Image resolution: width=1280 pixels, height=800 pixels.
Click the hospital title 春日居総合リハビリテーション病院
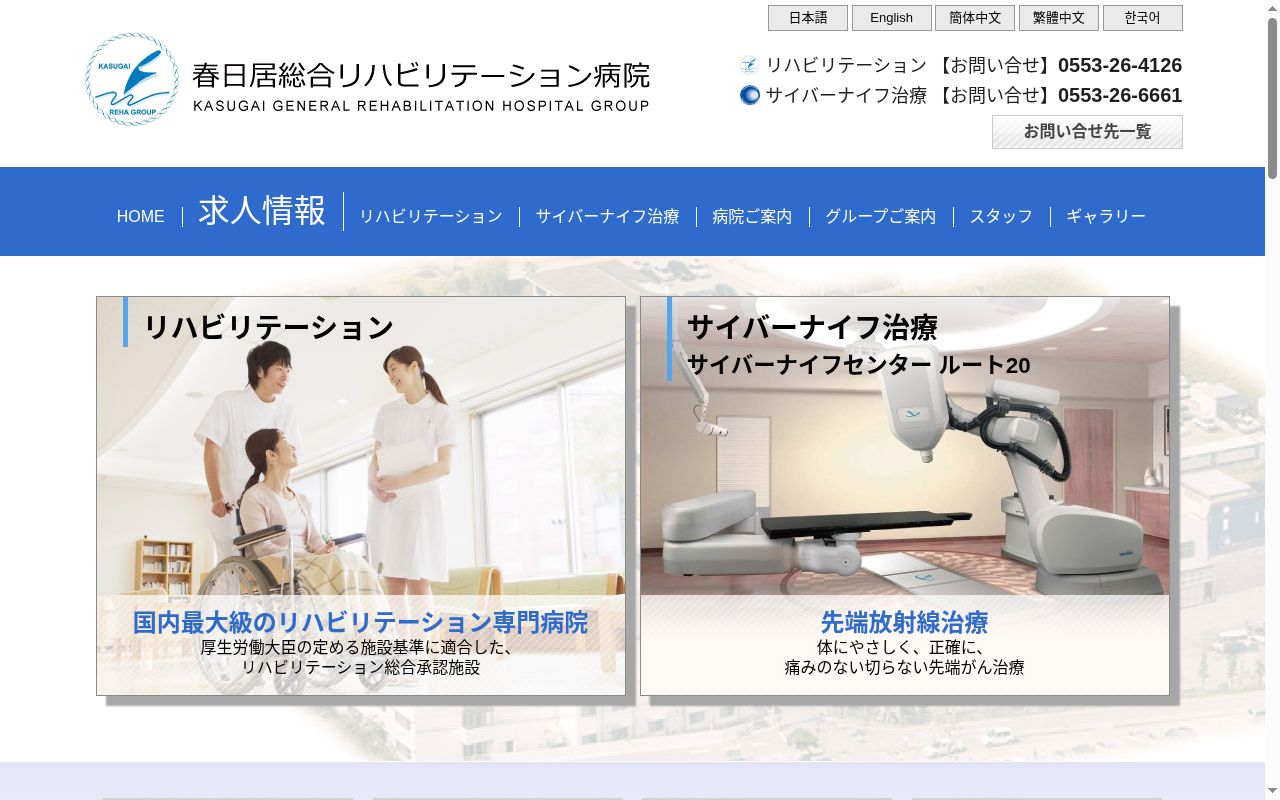[x=421, y=76]
